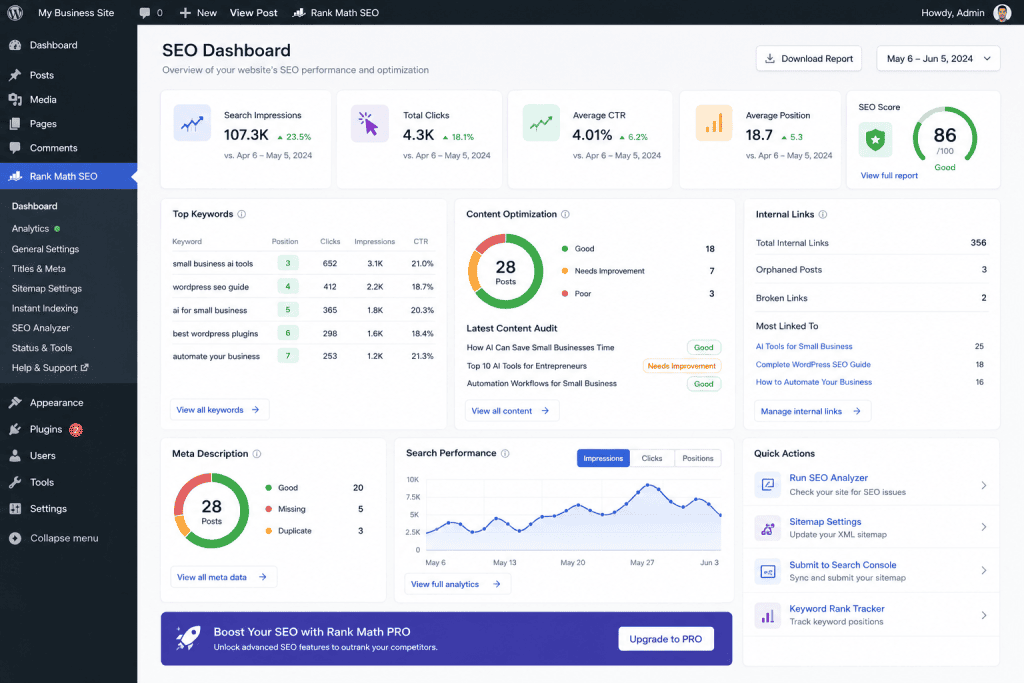Switch chart to Clicks tab
1024x683 pixels.
[652, 458]
